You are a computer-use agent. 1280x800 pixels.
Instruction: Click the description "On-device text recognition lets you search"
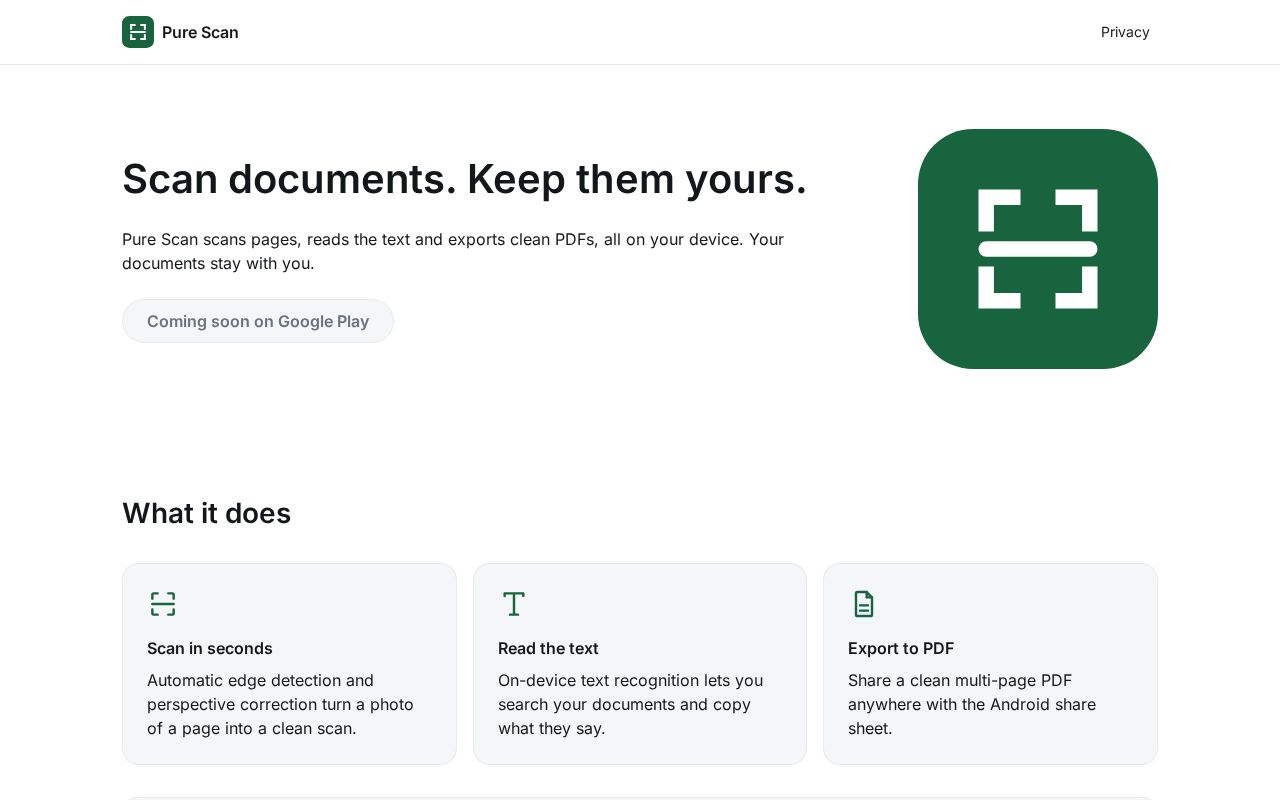click(630, 704)
